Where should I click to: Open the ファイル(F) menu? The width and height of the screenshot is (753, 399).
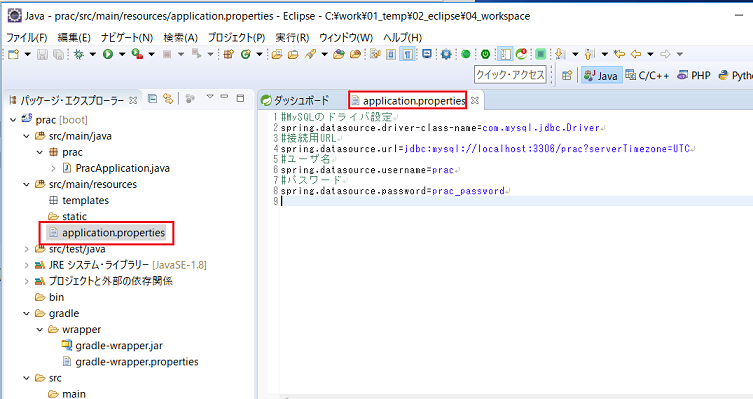tap(27, 37)
